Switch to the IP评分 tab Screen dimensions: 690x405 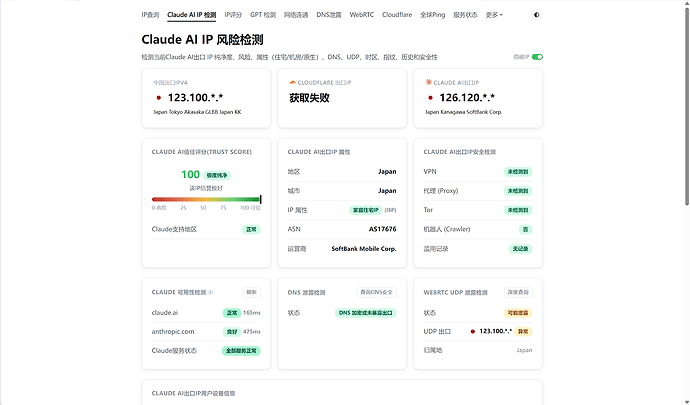pos(233,15)
